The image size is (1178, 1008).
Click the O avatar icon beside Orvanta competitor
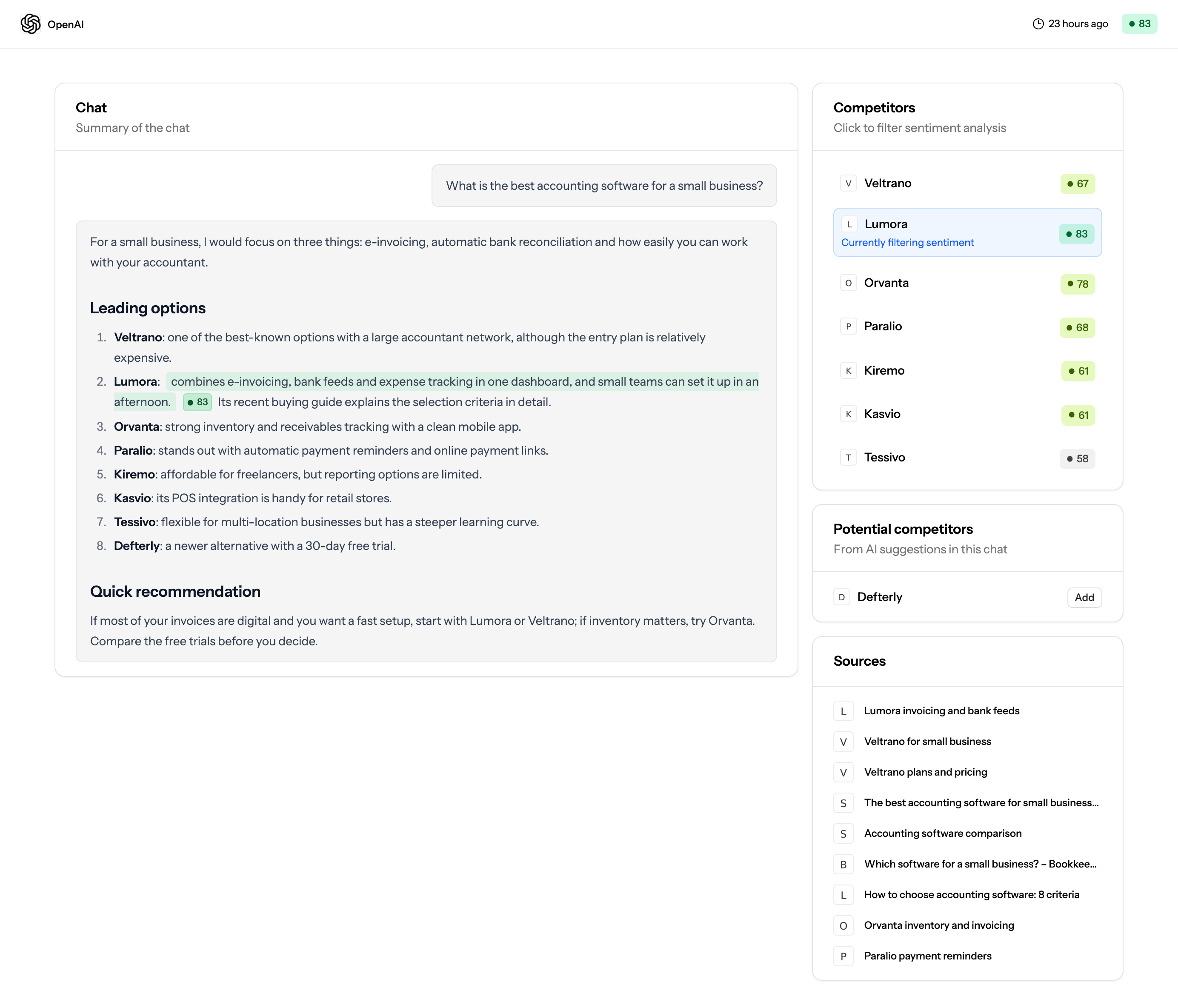tap(848, 283)
